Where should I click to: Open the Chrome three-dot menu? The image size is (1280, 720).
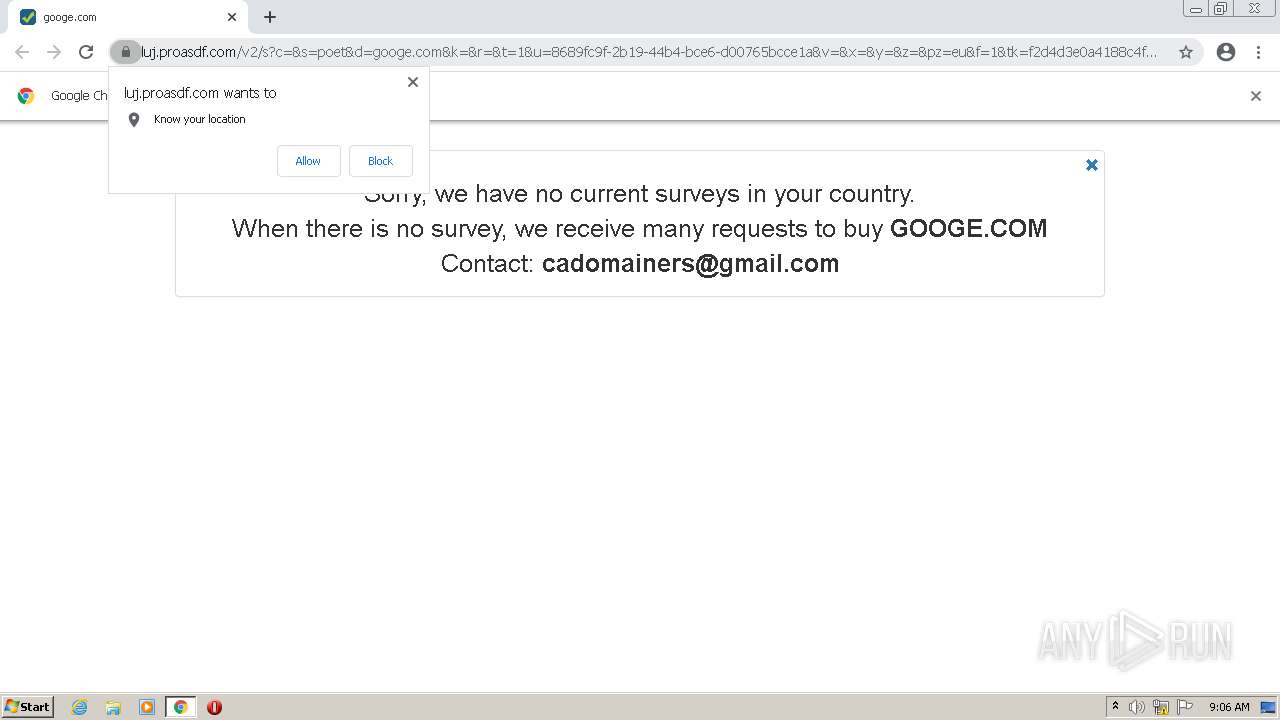[1258, 52]
